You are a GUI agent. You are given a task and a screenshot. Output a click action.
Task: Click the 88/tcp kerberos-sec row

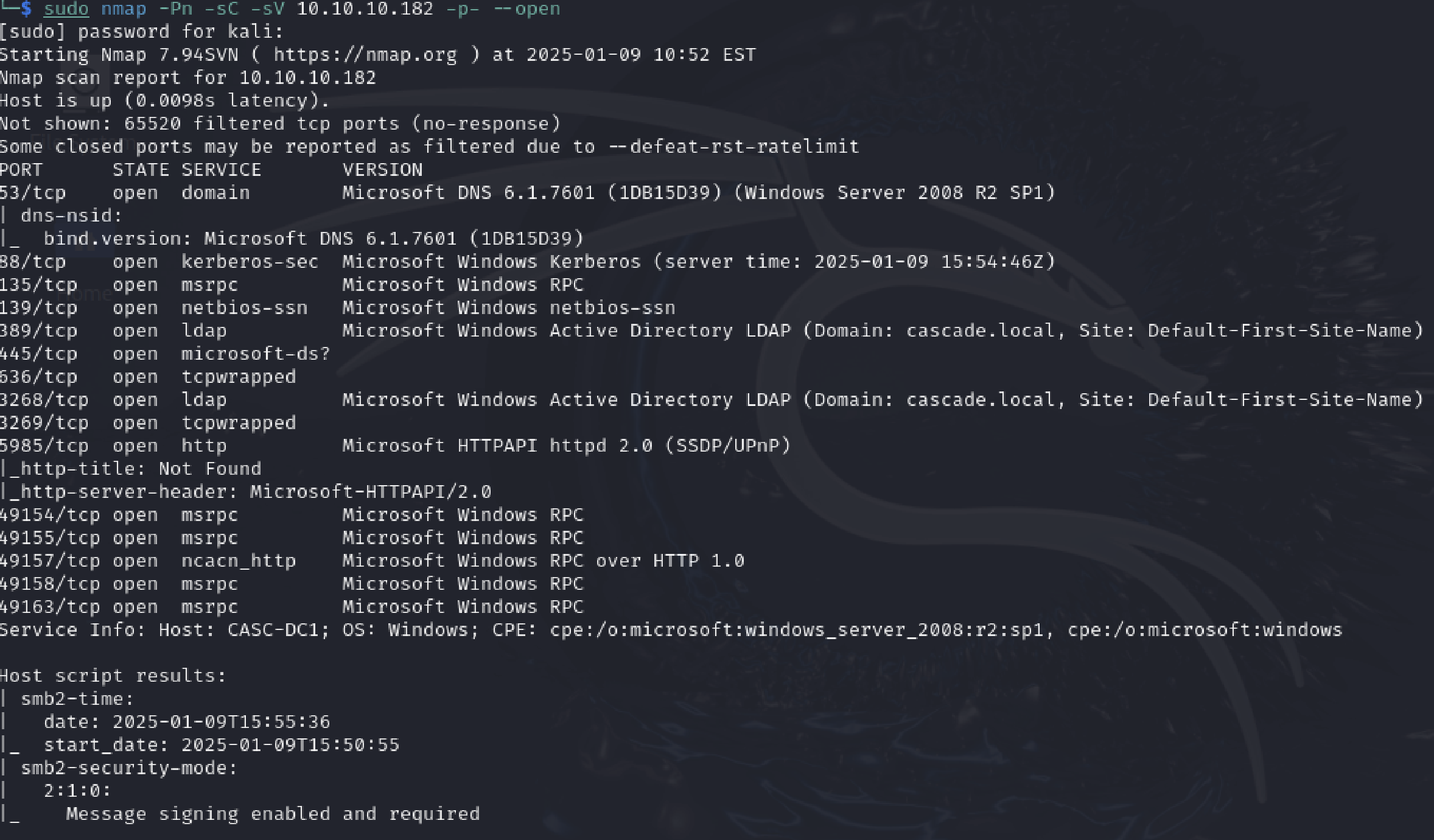[527, 262]
